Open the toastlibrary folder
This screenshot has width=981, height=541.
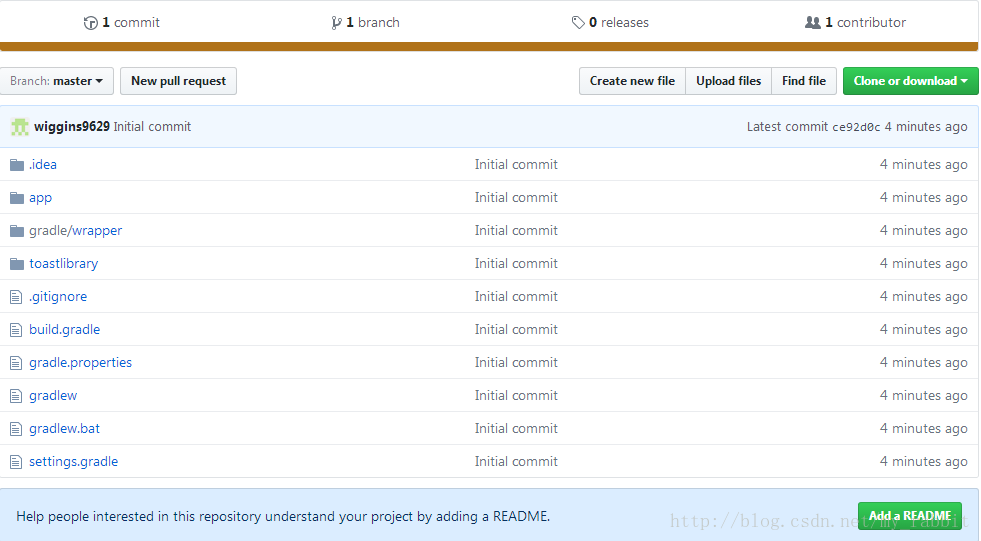click(63, 264)
